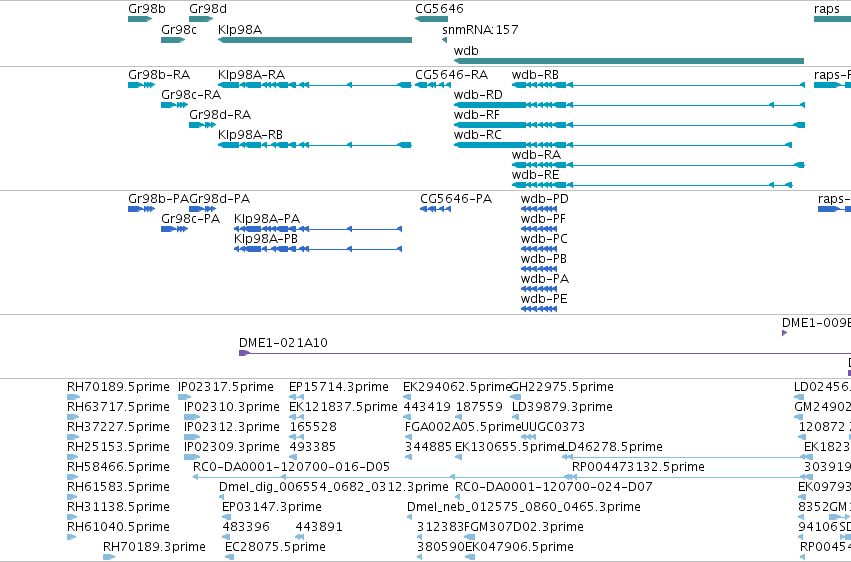Screen dimensions: 851x562
Task: Select the wdb-RA transcript
Action: click(x=658, y=165)
